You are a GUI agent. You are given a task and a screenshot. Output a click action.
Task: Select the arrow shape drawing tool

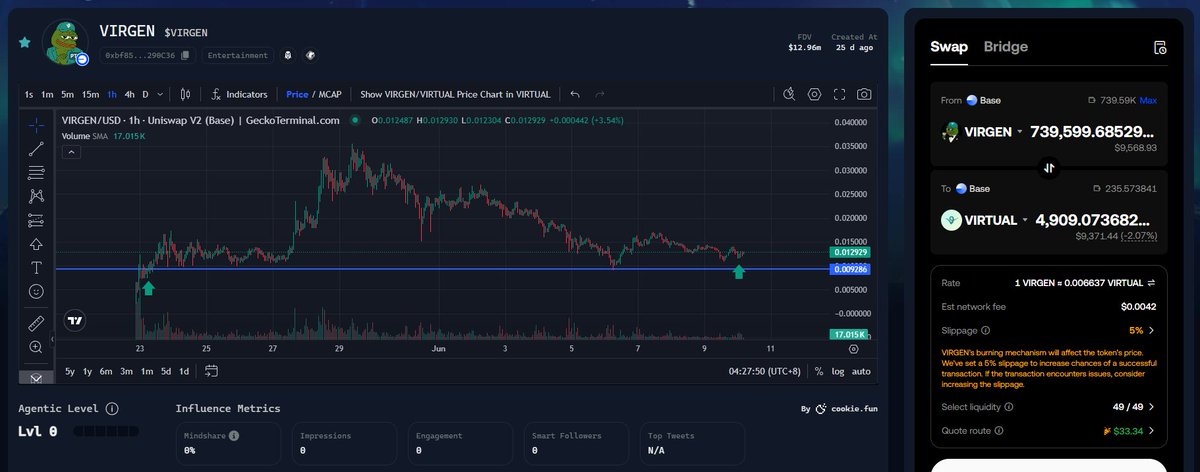click(x=36, y=244)
